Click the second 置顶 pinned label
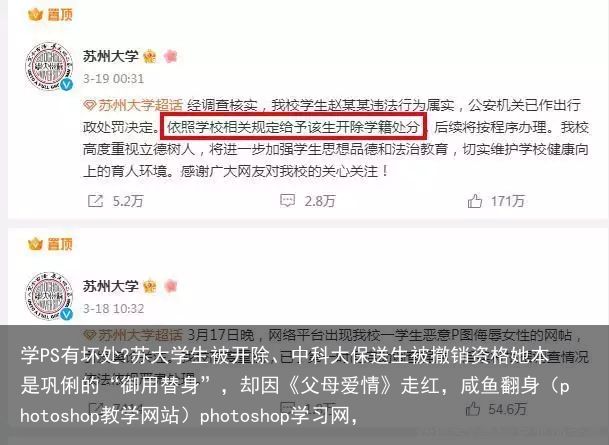 click(x=50, y=244)
